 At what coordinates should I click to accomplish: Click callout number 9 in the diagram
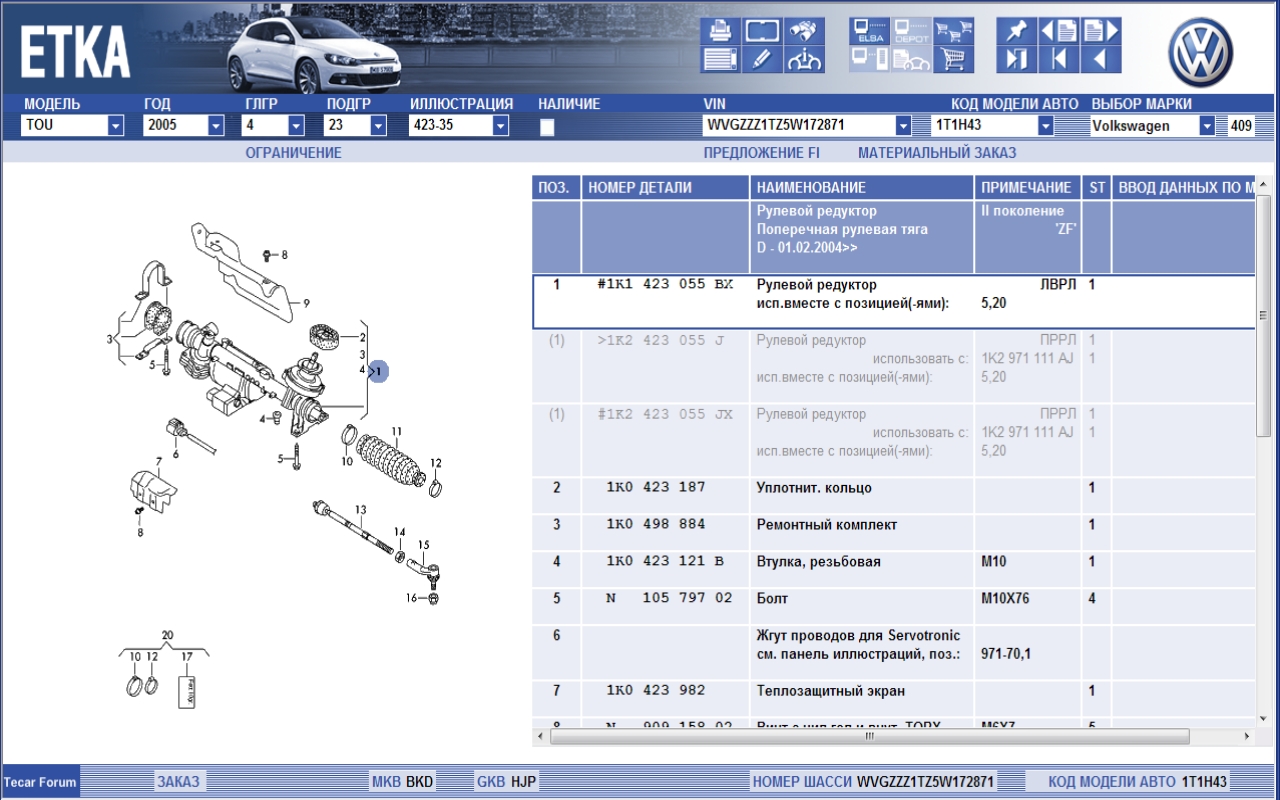click(306, 303)
